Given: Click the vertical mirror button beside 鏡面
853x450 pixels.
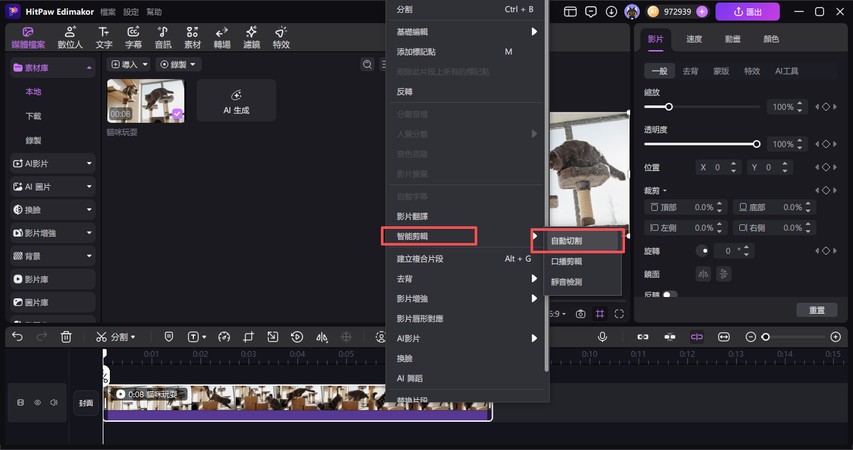Looking at the screenshot, I should [724, 274].
